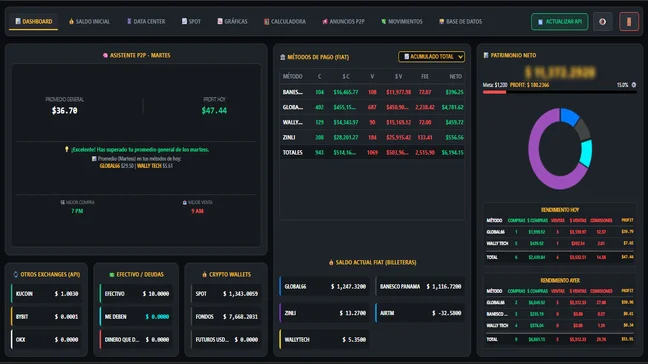Select the AIRTM wallet card
This screenshot has width=648, height=364.
coord(420,313)
